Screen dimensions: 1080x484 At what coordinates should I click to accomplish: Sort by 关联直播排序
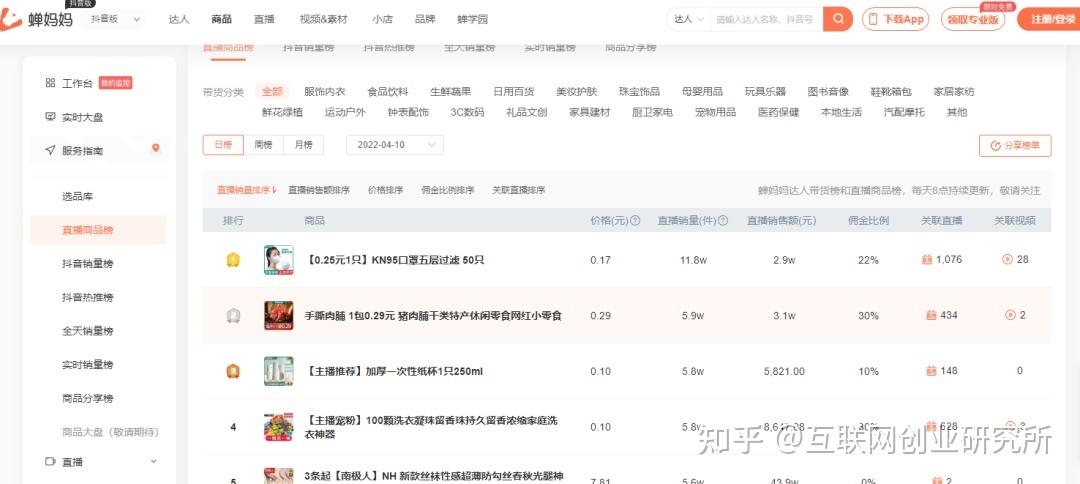(519, 190)
